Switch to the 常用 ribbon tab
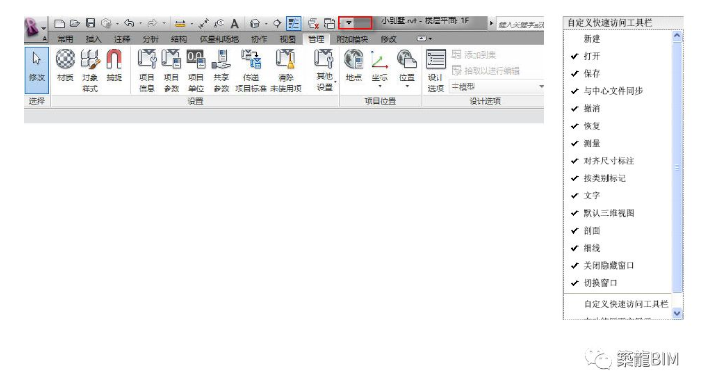701x387 pixels. (65, 39)
